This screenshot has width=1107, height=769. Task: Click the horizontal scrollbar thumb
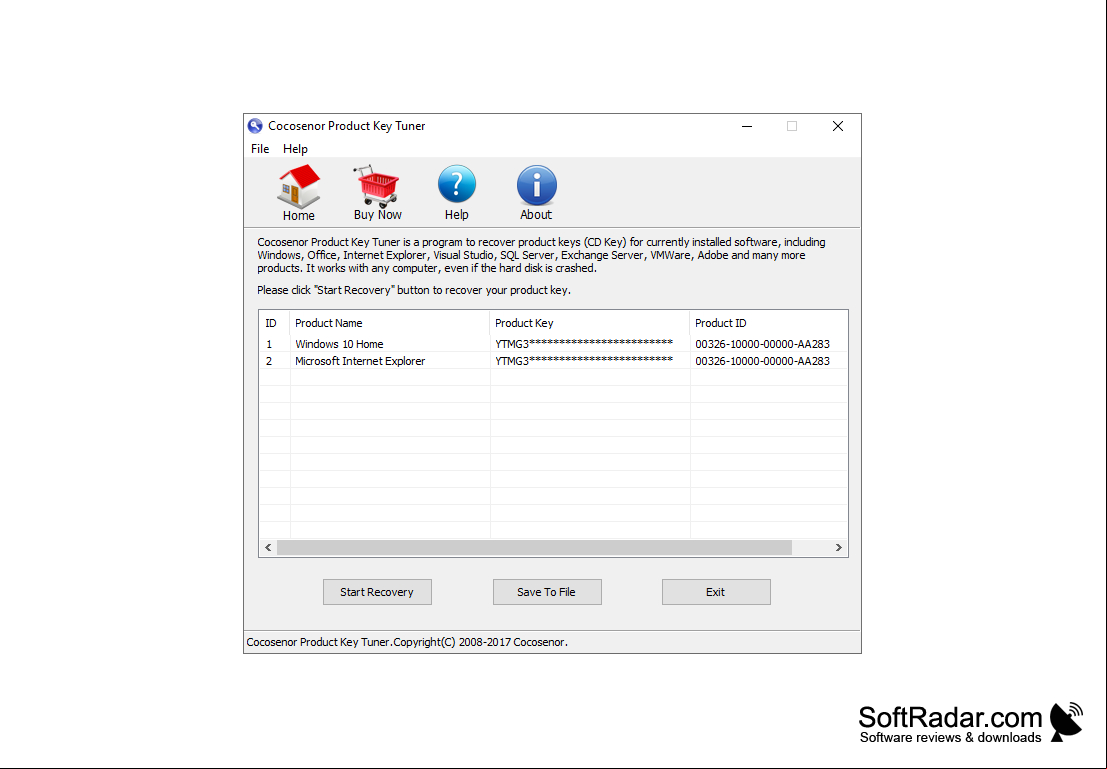coord(534,547)
